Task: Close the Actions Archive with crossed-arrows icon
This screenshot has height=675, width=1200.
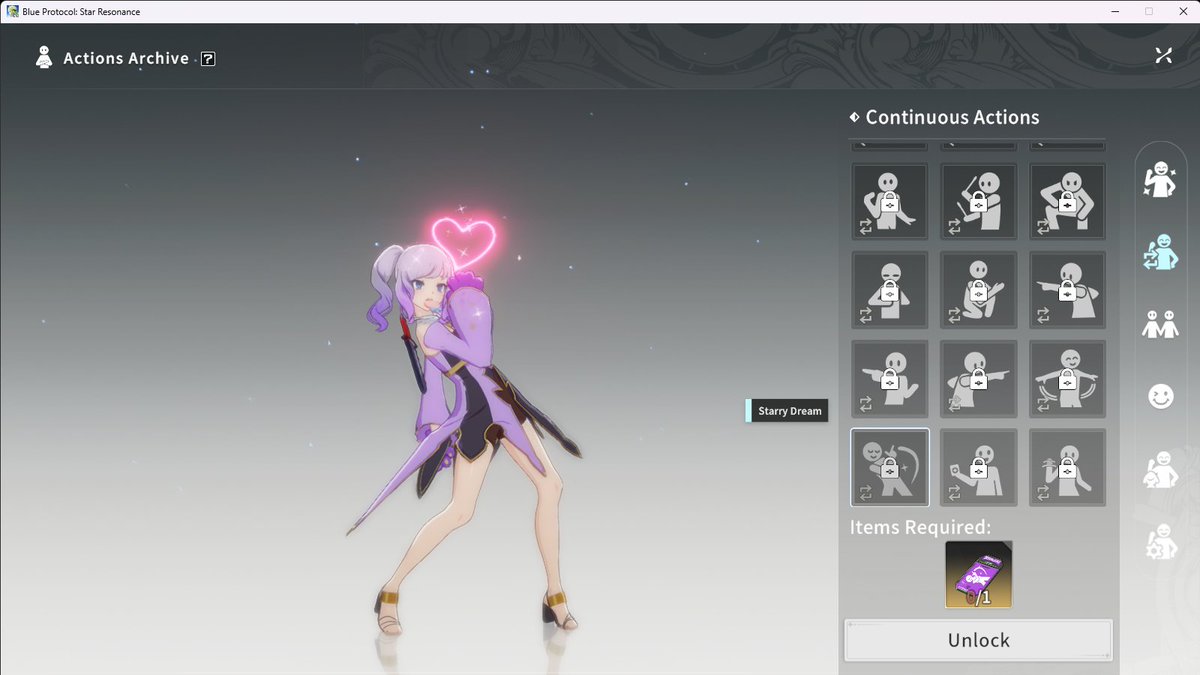Action: 1163,56
